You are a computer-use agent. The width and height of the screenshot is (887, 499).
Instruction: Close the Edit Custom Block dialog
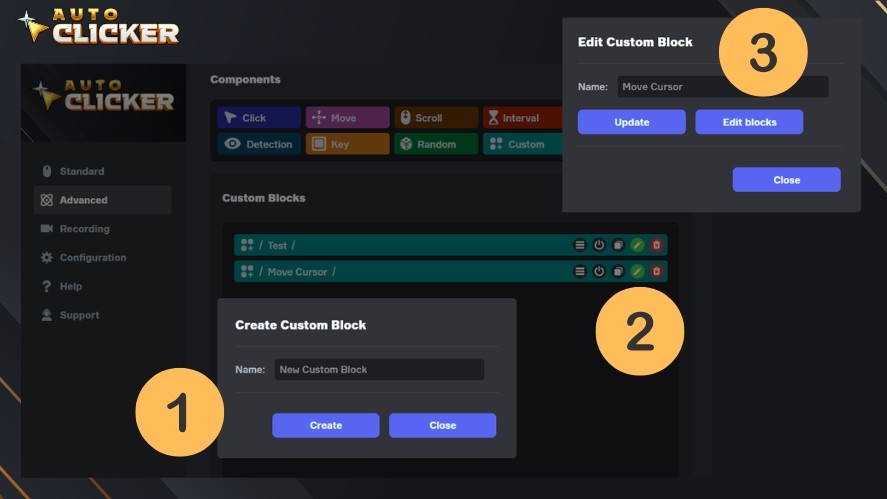tap(787, 180)
